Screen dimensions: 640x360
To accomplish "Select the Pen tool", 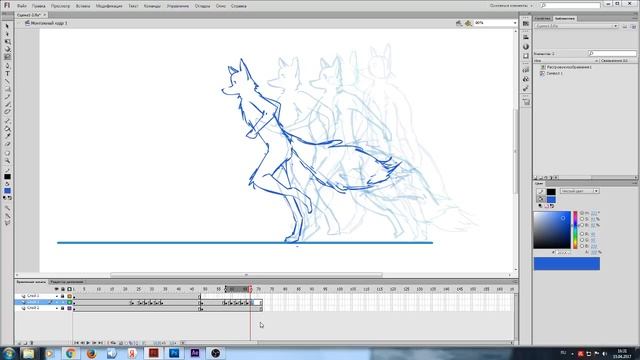I will coord(7,66).
